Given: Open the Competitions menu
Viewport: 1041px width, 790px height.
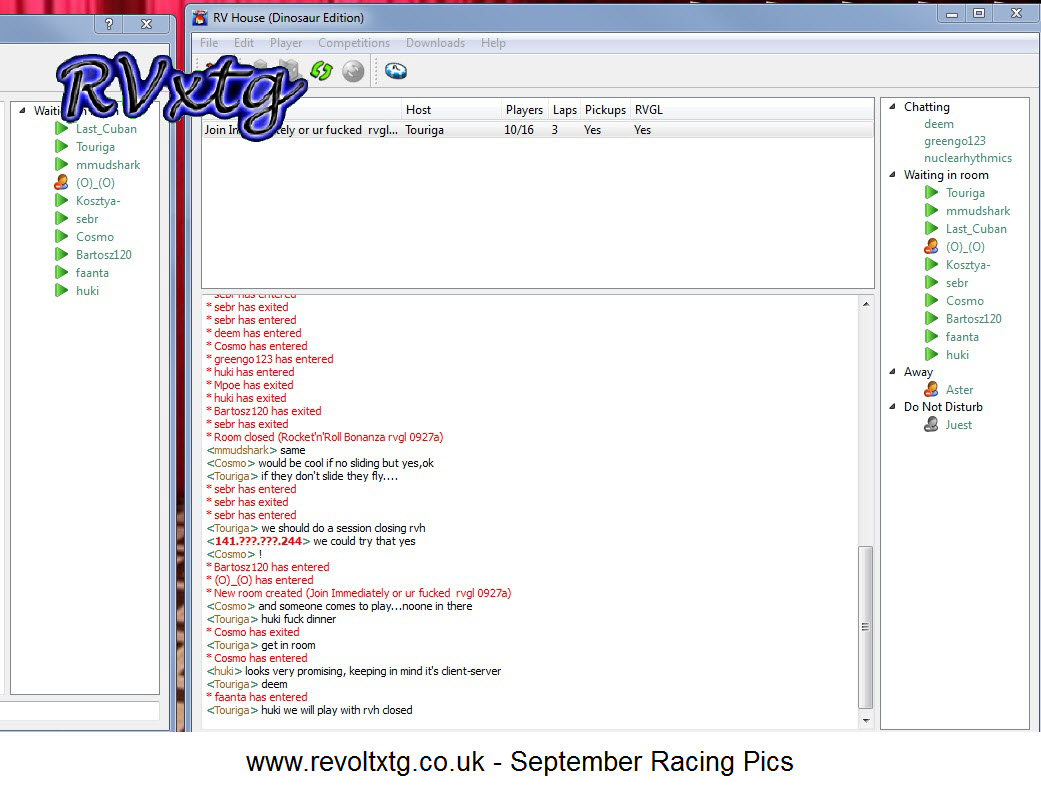Looking at the screenshot, I should (354, 42).
